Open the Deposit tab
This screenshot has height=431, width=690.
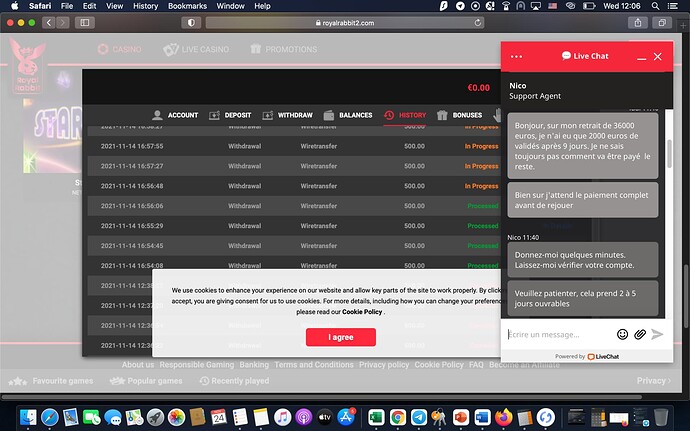(230, 115)
